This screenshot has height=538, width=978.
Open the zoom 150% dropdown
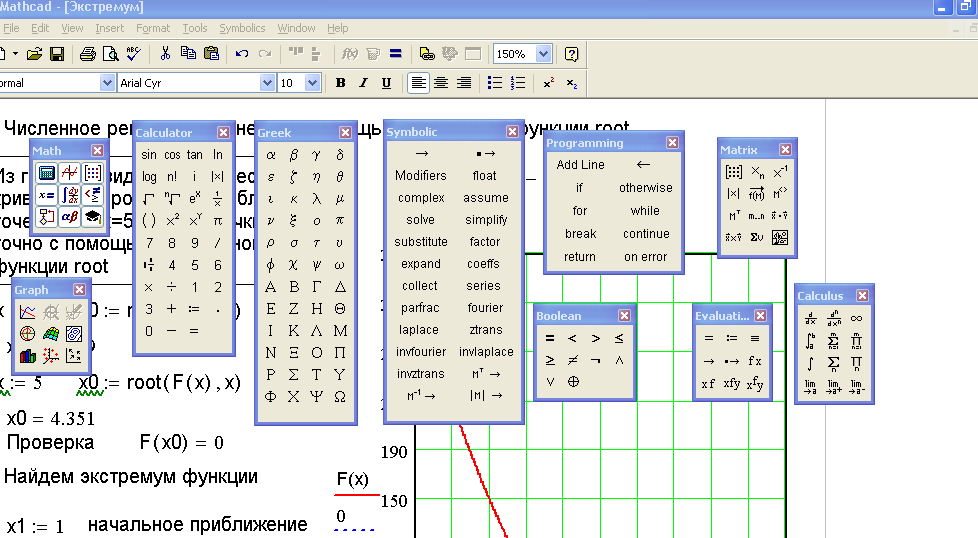click(543, 54)
